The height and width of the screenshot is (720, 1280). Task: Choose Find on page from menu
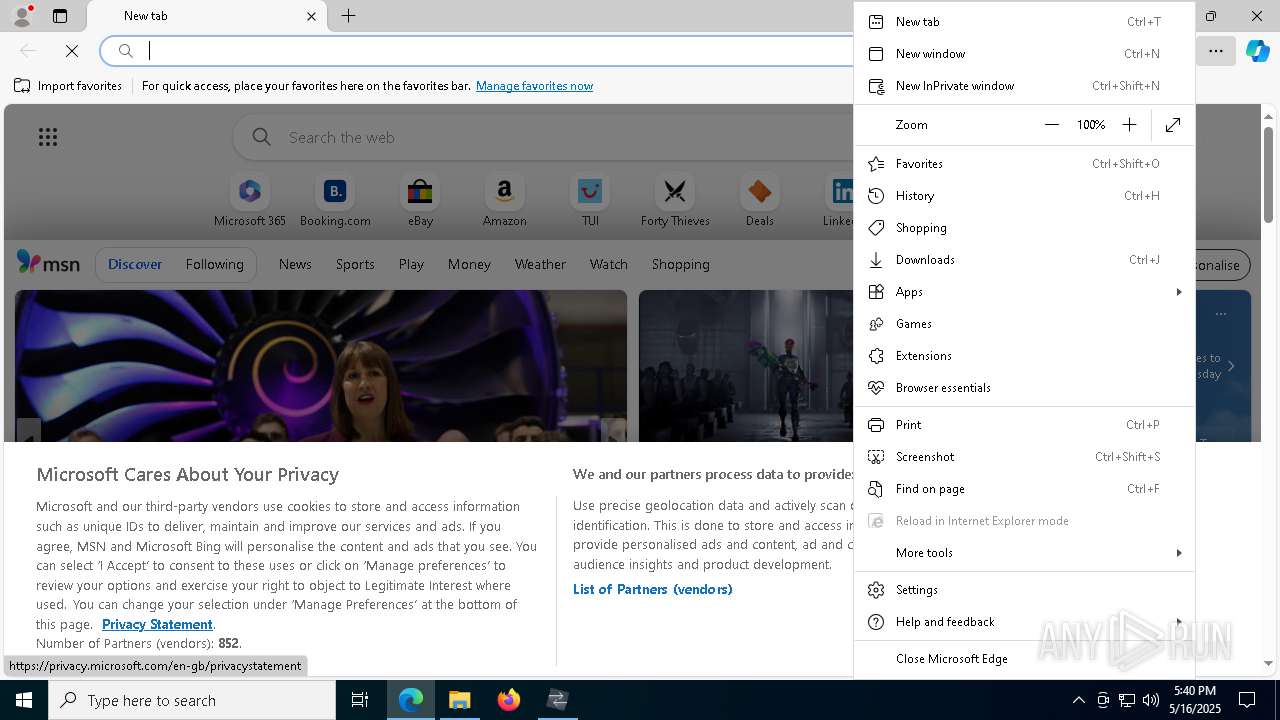click(x=1024, y=489)
